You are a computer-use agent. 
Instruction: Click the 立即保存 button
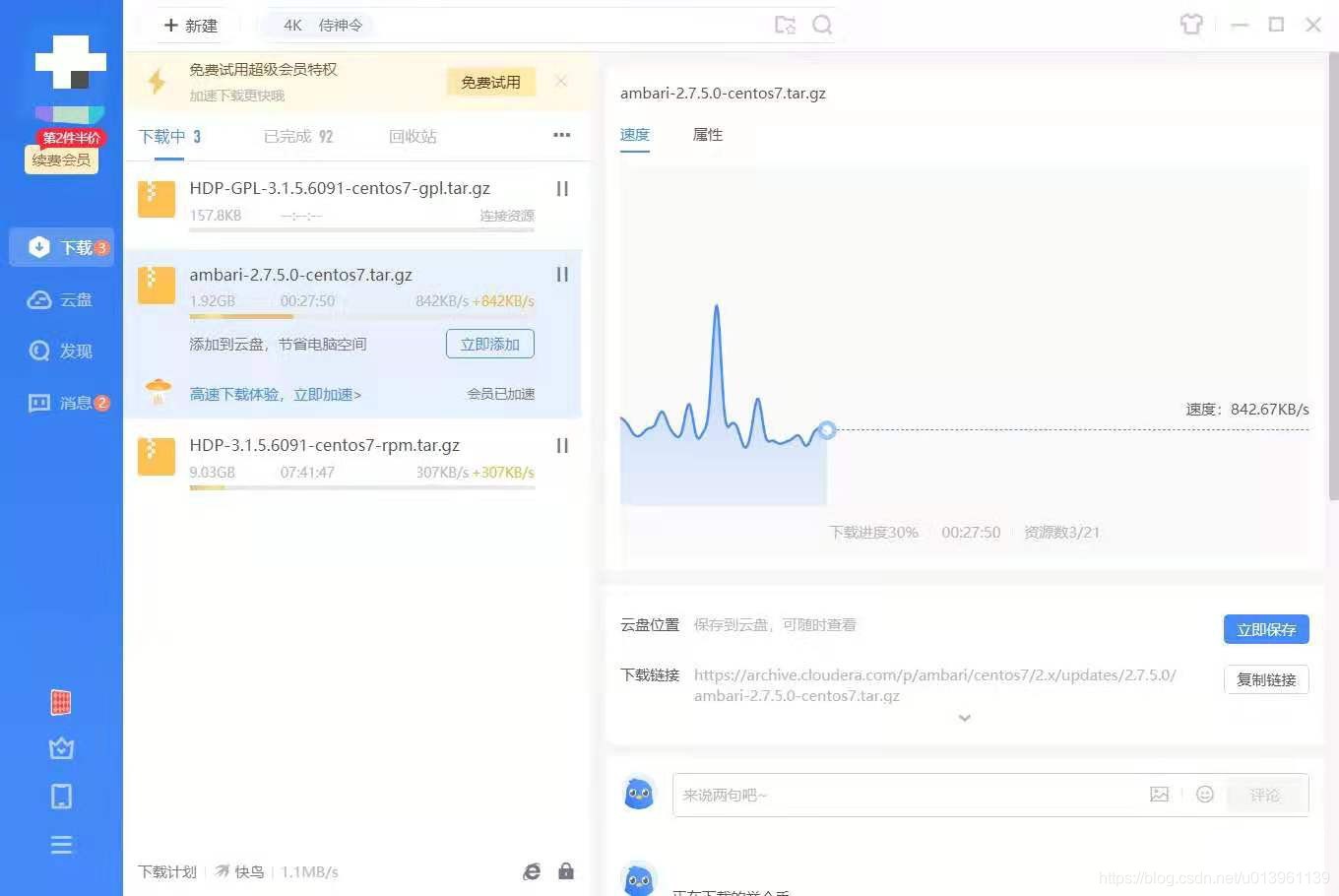1266,629
